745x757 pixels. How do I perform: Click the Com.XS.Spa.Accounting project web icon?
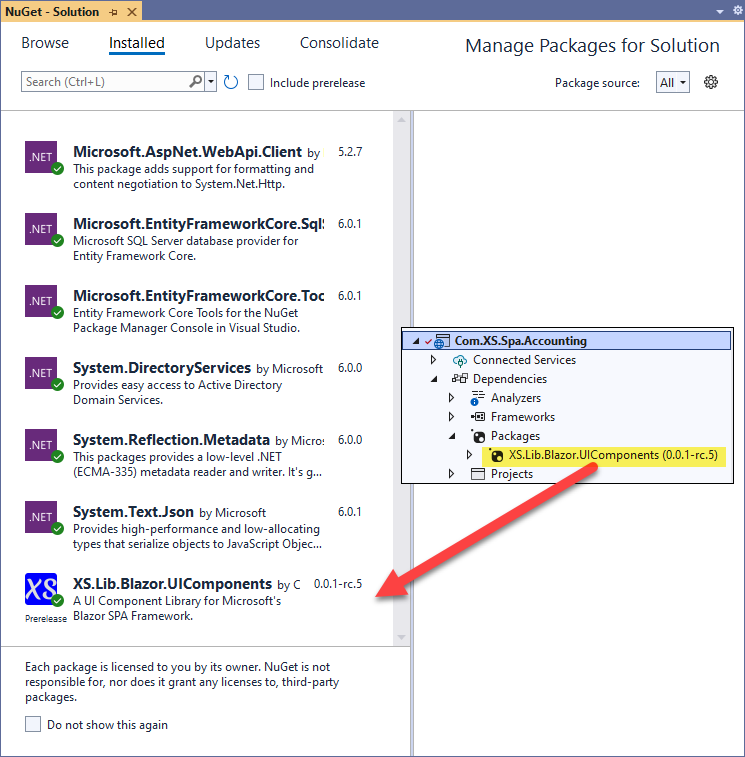click(x=441, y=341)
